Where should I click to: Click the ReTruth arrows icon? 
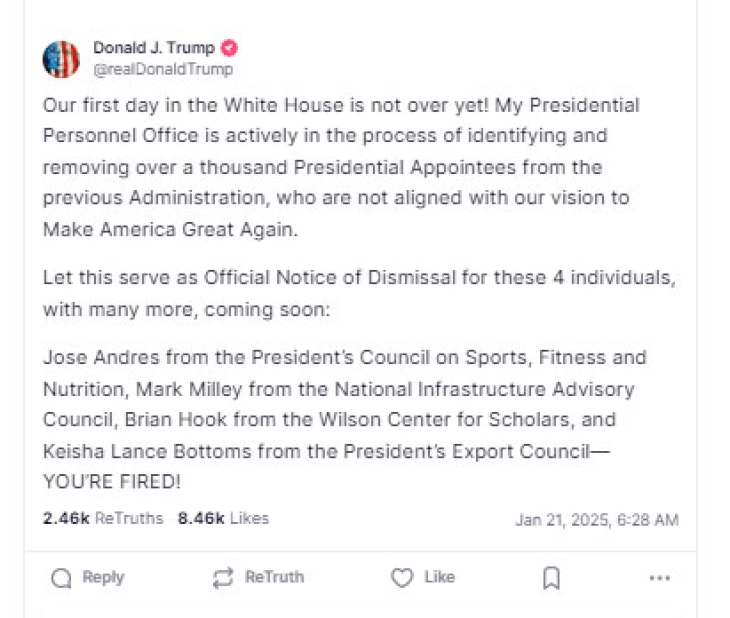[223, 578]
